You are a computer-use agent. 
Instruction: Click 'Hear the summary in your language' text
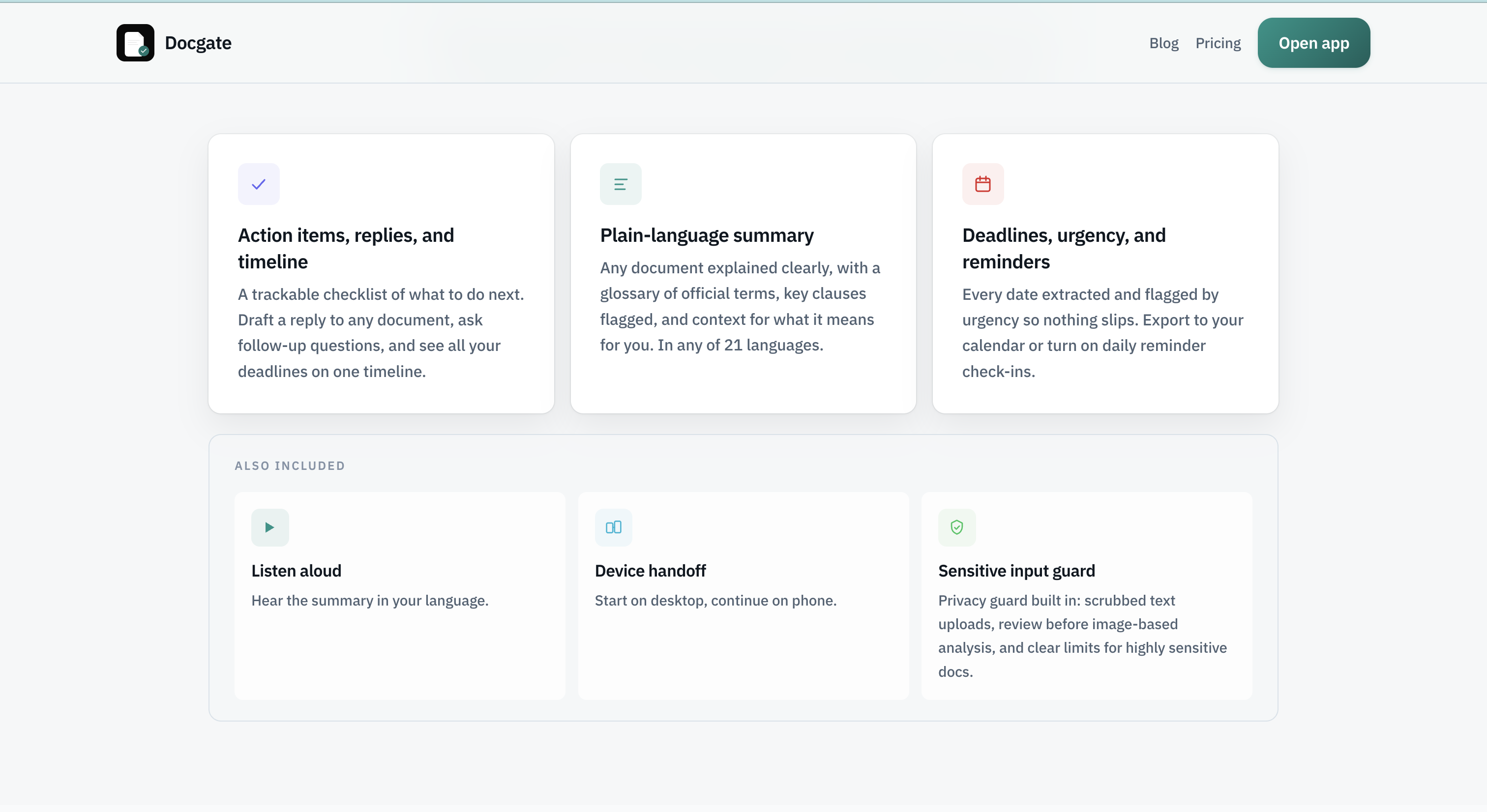[x=369, y=600]
